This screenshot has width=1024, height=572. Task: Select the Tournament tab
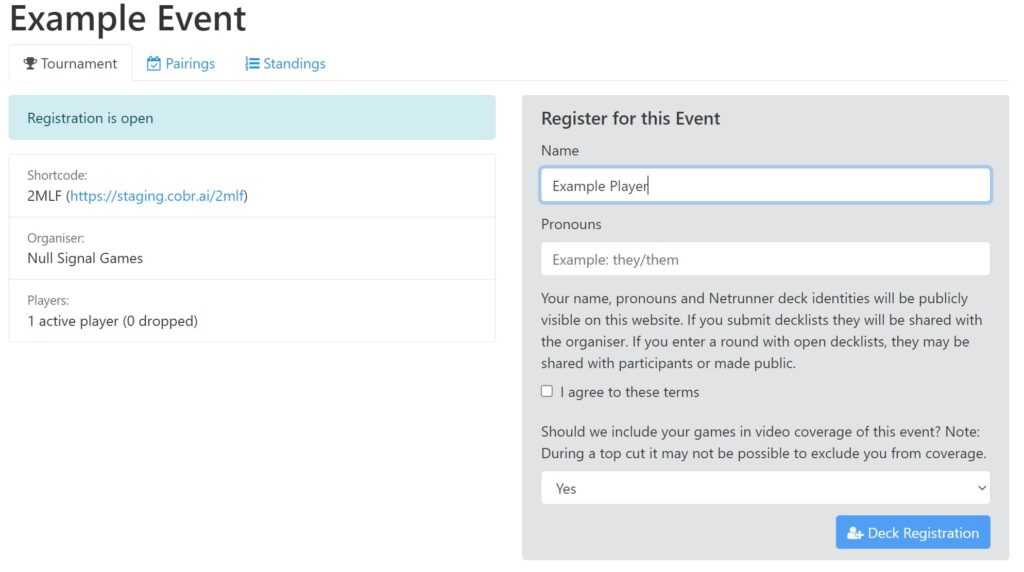(x=71, y=63)
